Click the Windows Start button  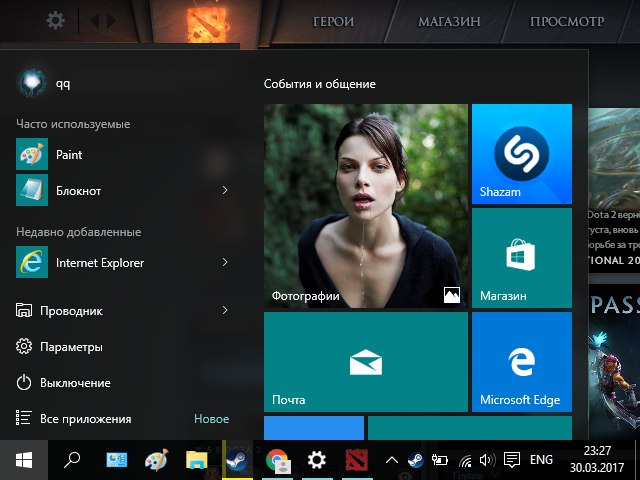pos(24,460)
